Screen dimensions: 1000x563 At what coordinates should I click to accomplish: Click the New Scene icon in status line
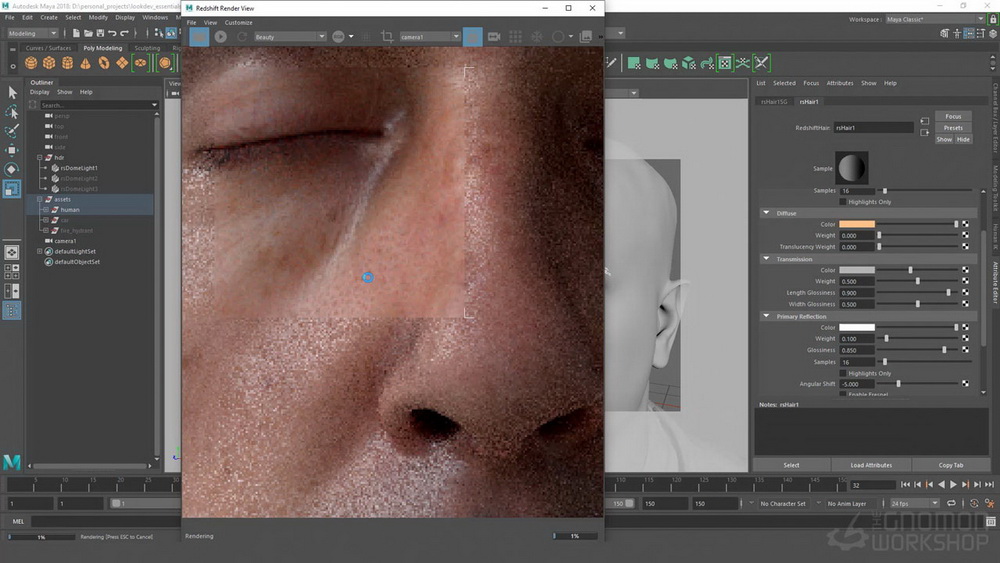(x=77, y=33)
